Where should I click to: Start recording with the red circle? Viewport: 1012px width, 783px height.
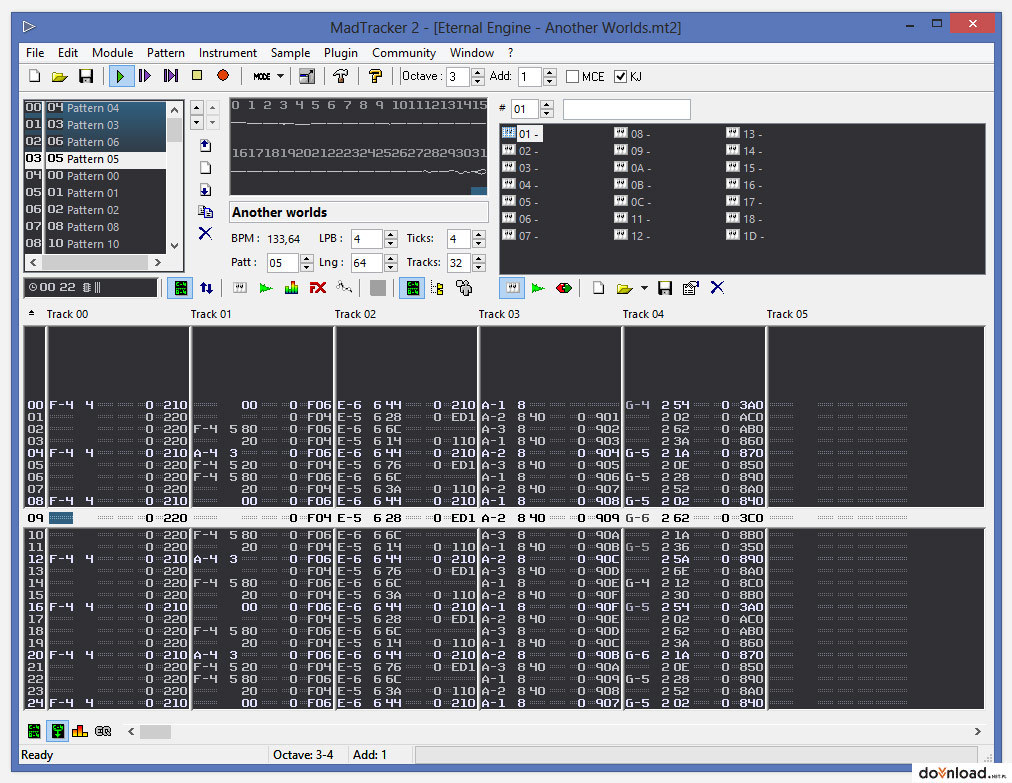[x=223, y=76]
